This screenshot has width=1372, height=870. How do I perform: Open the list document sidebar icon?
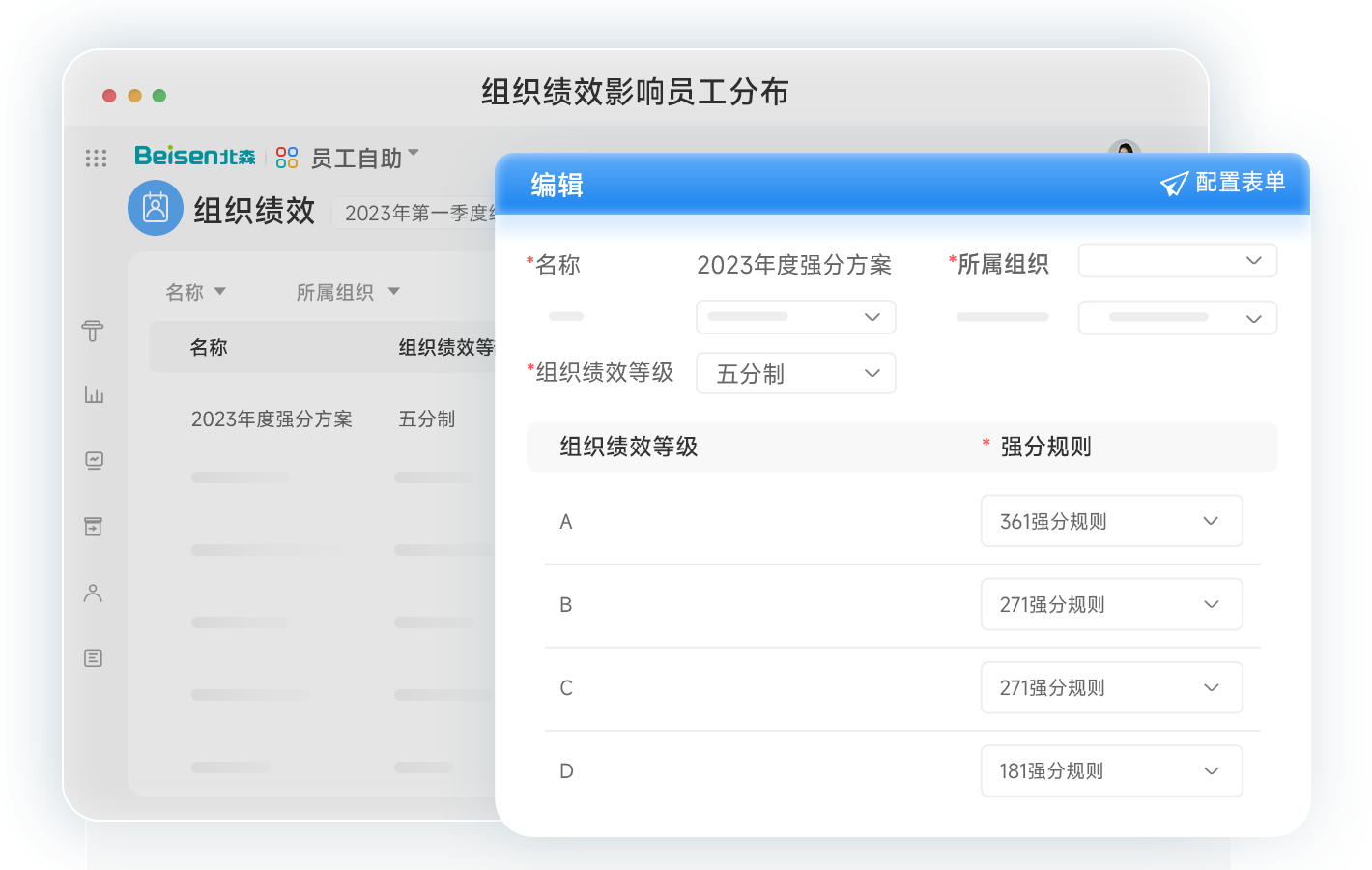pos(94,658)
